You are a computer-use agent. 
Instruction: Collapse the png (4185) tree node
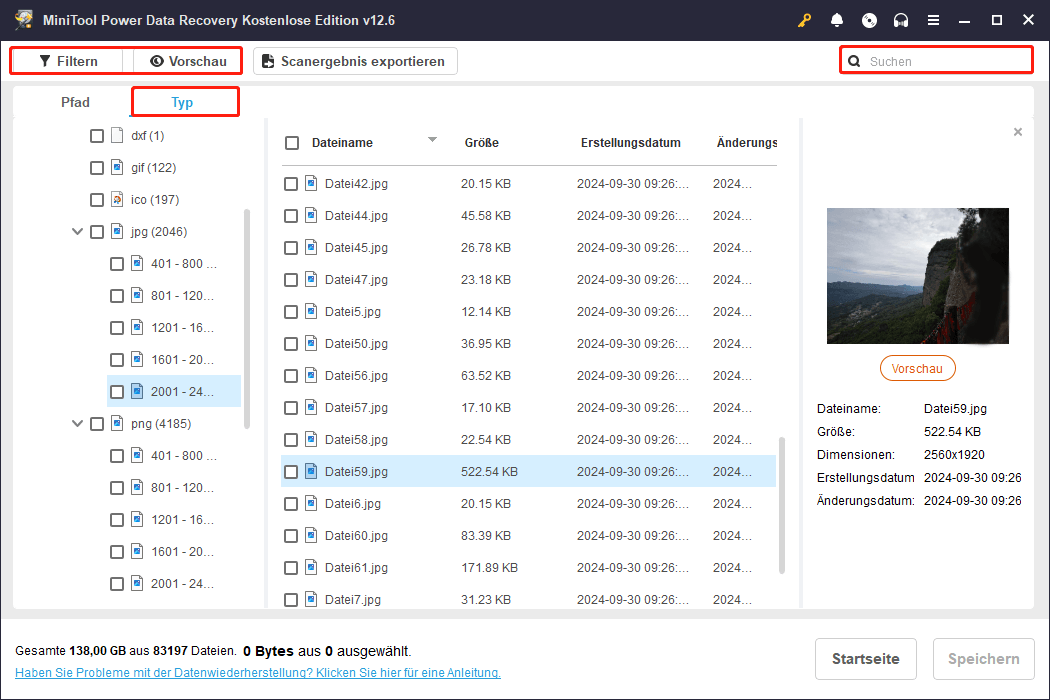coord(77,424)
